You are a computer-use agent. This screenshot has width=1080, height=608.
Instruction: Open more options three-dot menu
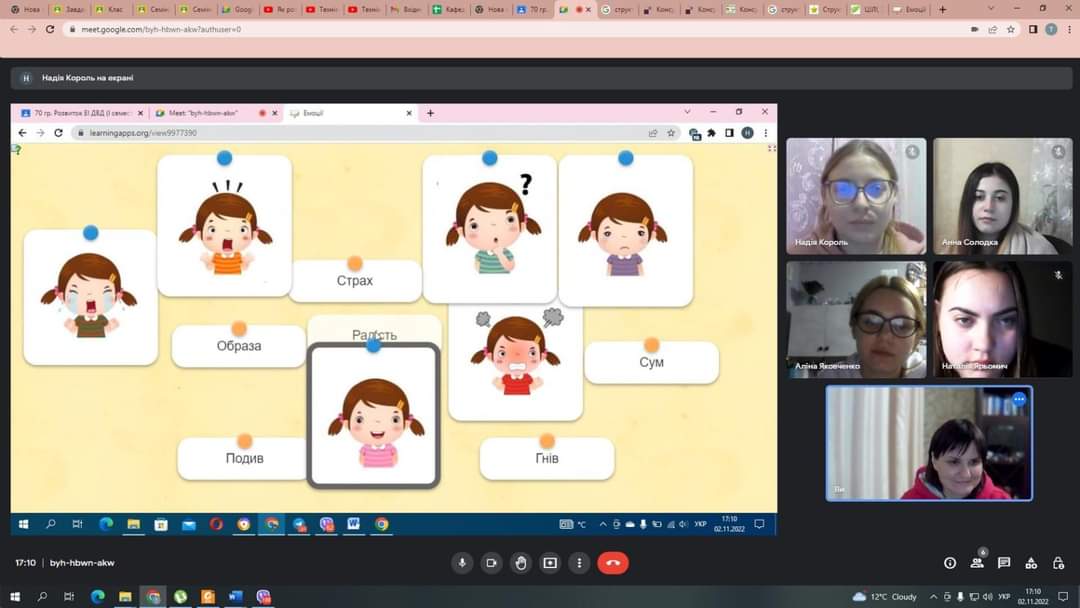pyautogui.click(x=578, y=563)
